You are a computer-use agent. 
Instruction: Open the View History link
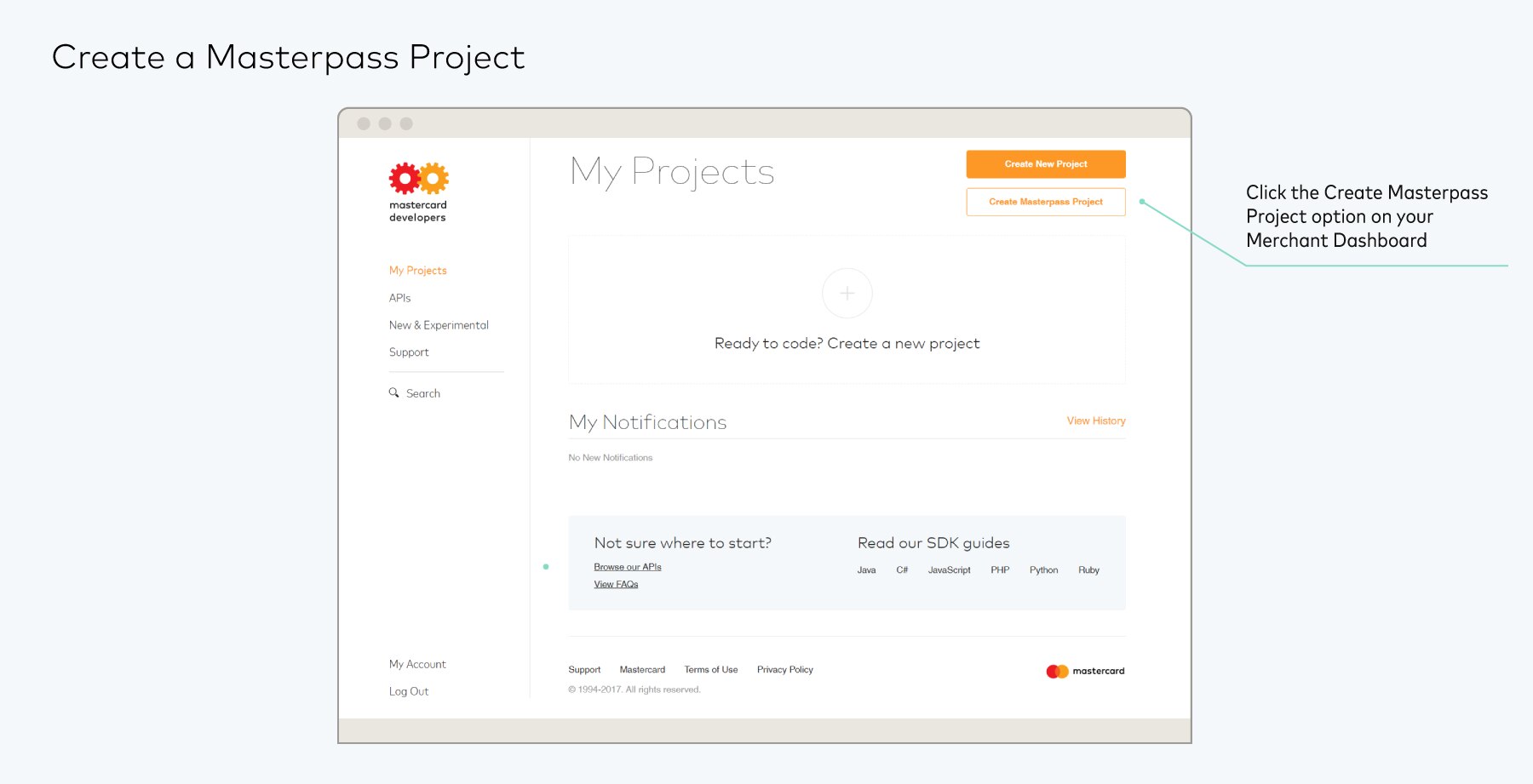[1095, 421]
